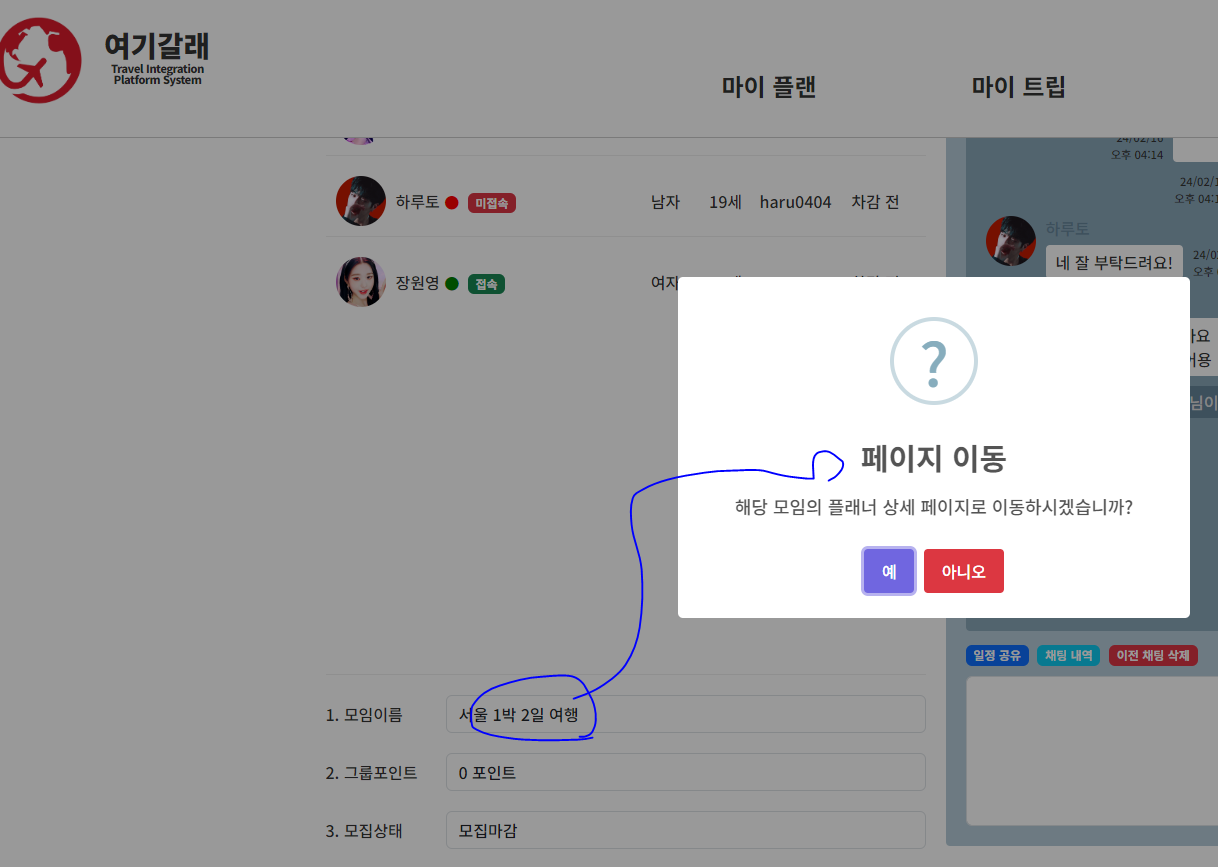The height and width of the screenshot is (867, 1218).
Task: Click the haru0404 user ID text
Action: [x=795, y=202]
